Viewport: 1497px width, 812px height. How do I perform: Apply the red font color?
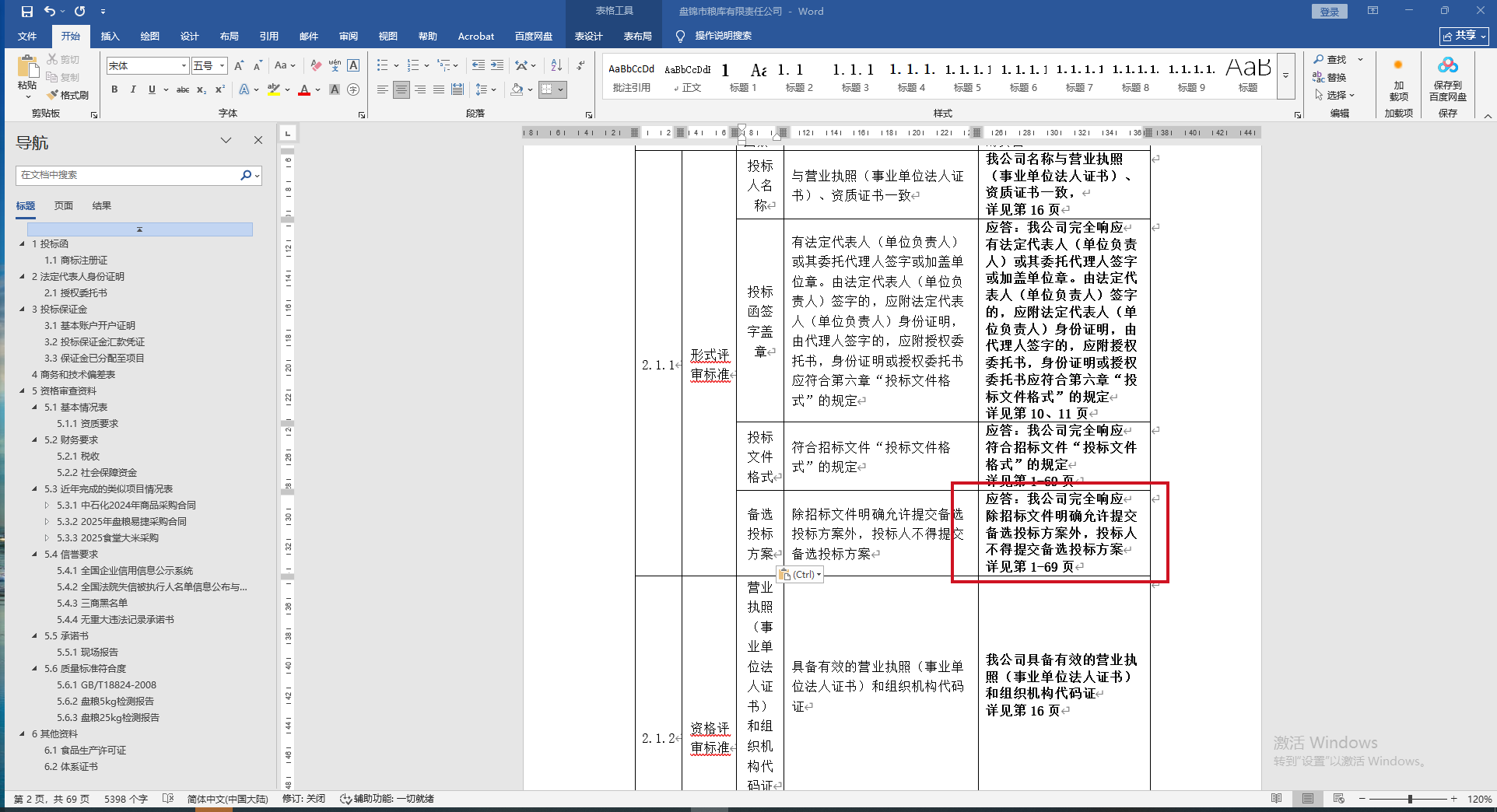point(304,89)
